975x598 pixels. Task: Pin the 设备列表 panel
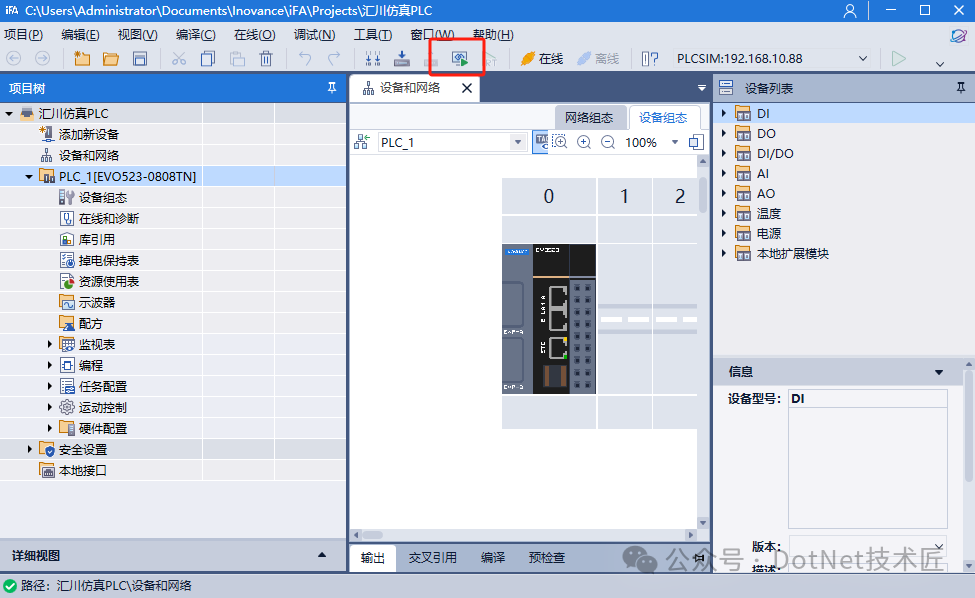tap(961, 88)
